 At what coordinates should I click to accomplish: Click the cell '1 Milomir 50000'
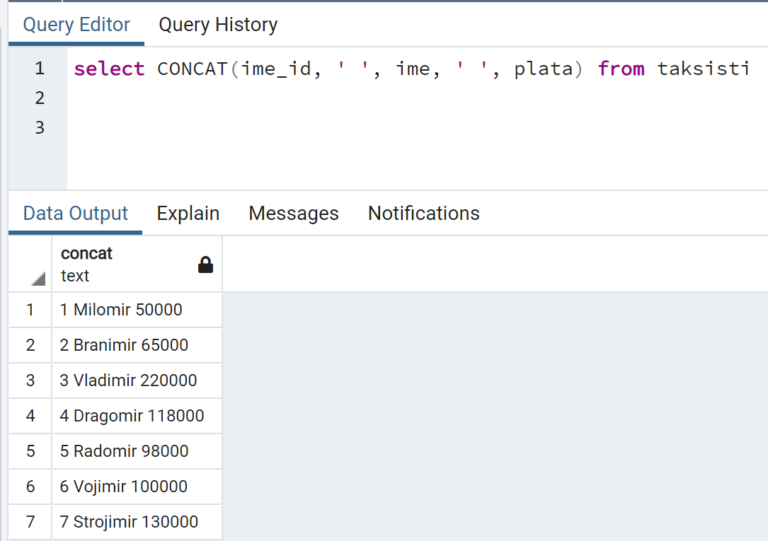click(137, 310)
